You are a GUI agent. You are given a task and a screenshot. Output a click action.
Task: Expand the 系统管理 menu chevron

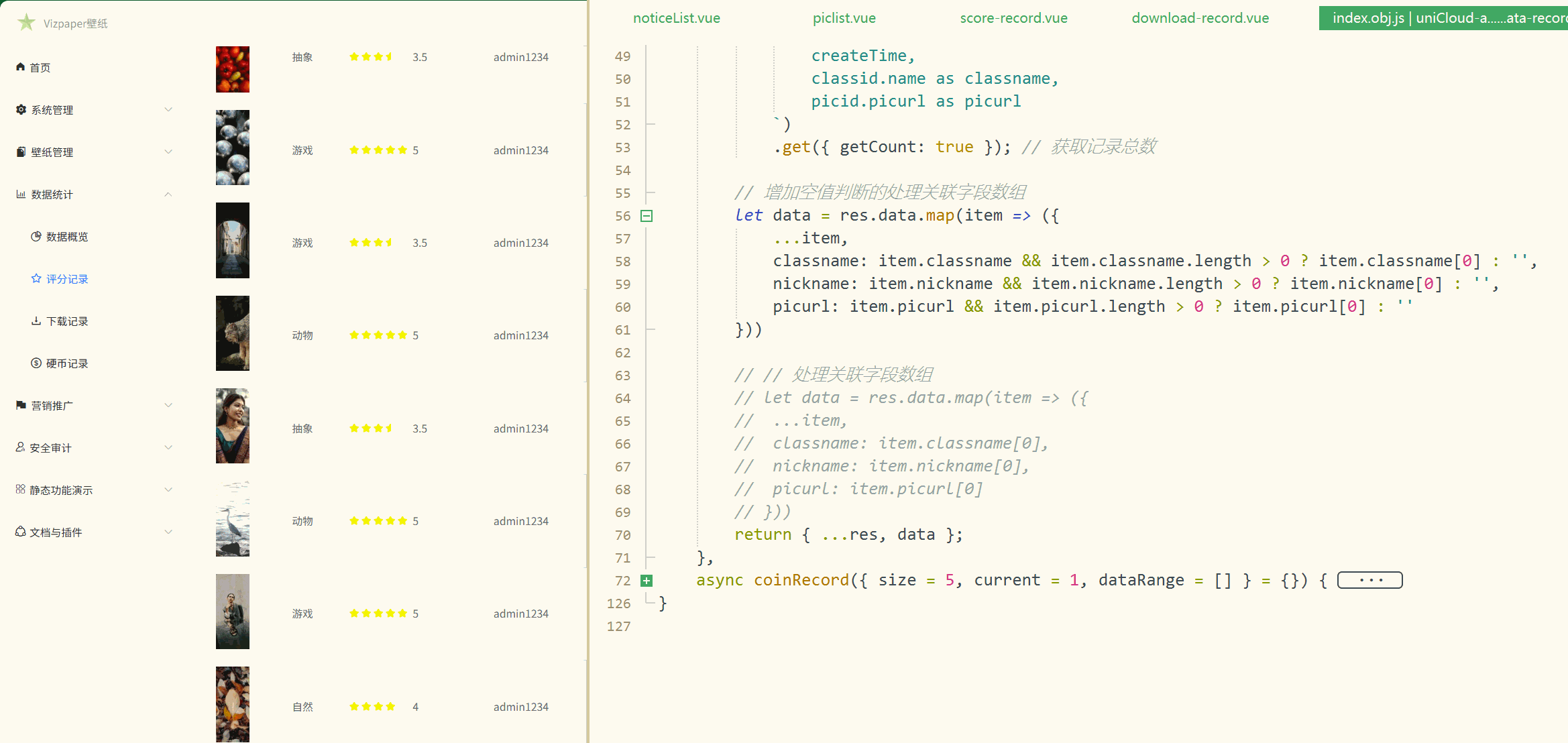[x=168, y=109]
